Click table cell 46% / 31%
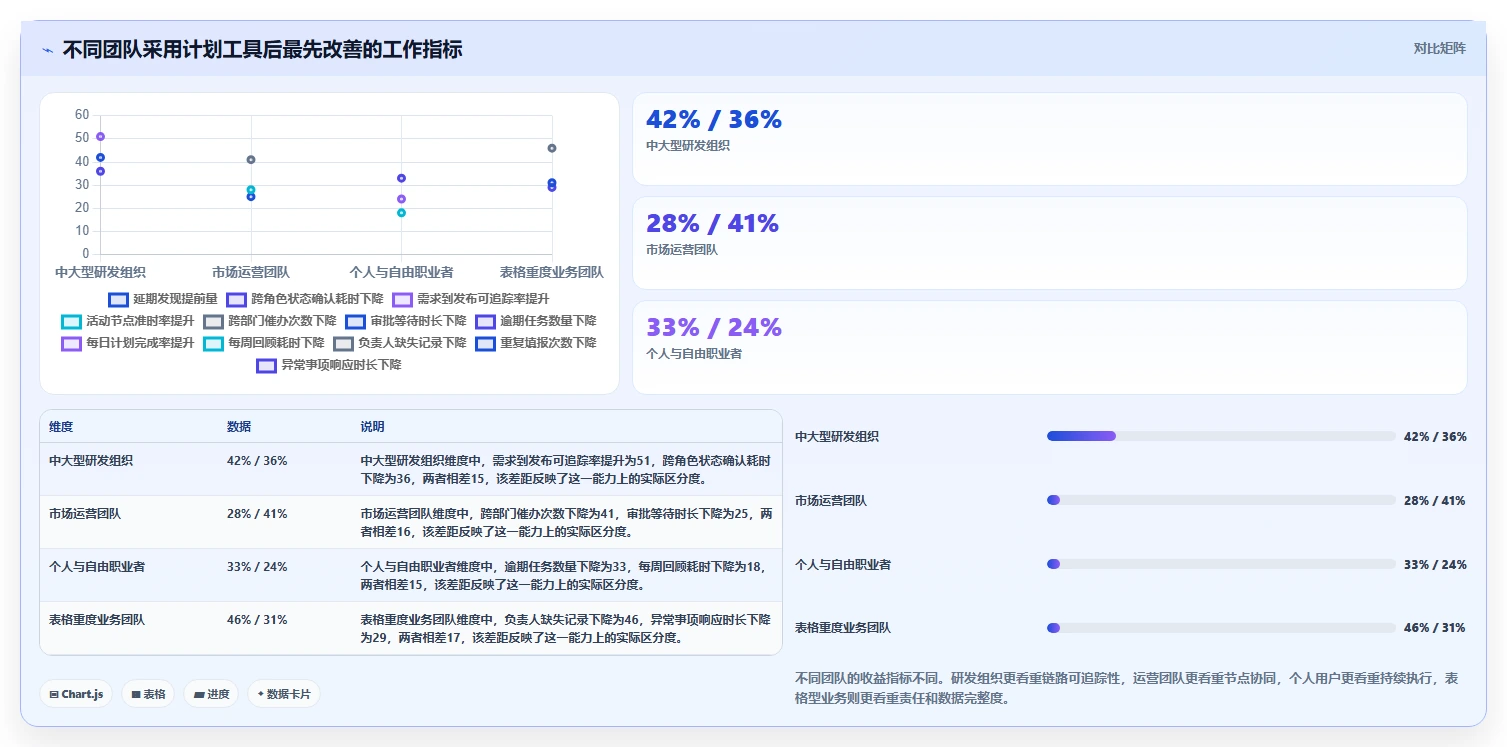Viewport: 1507px width, 747px height. tap(257, 620)
